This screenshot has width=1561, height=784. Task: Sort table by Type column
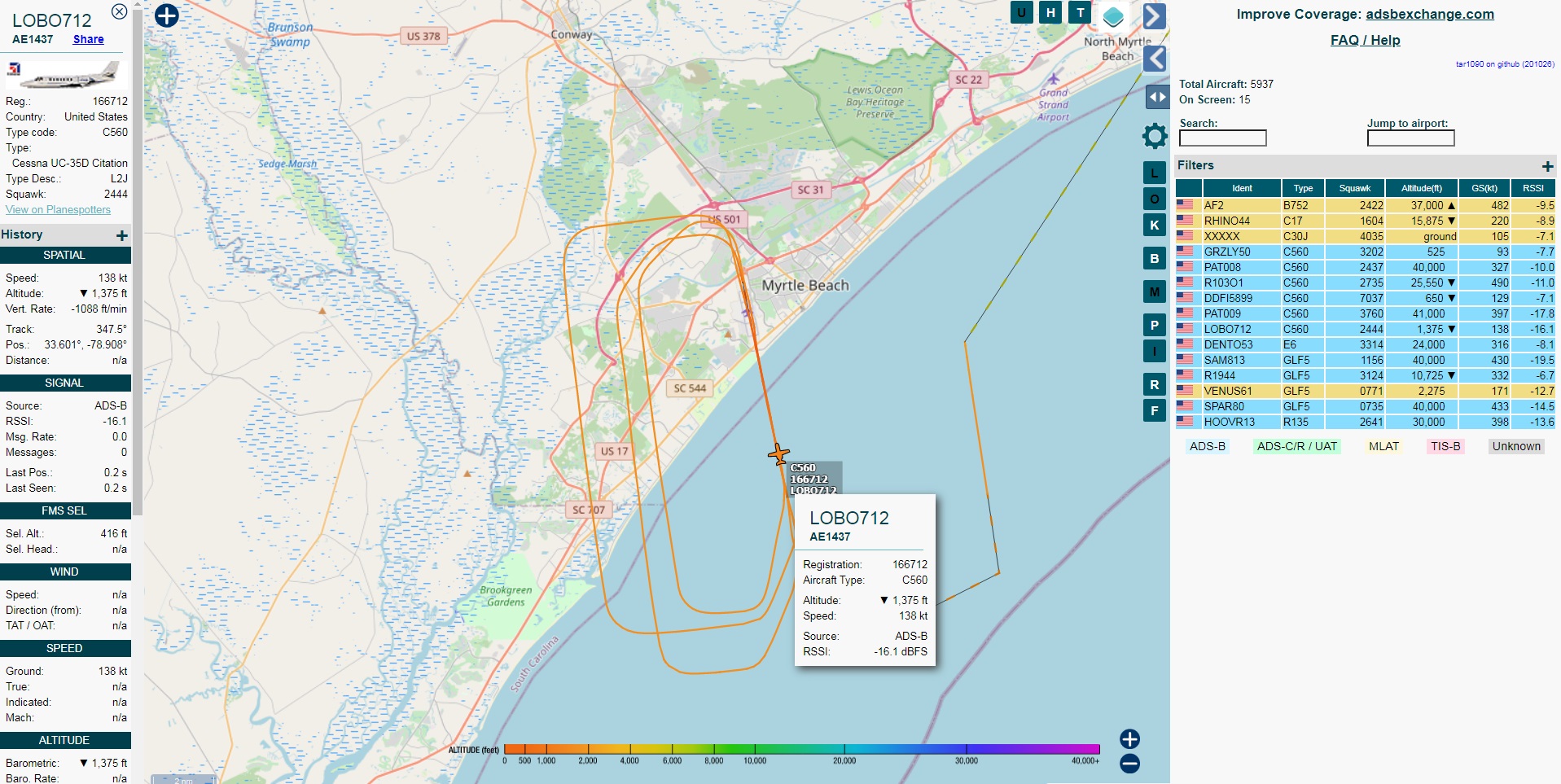coord(1303,188)
